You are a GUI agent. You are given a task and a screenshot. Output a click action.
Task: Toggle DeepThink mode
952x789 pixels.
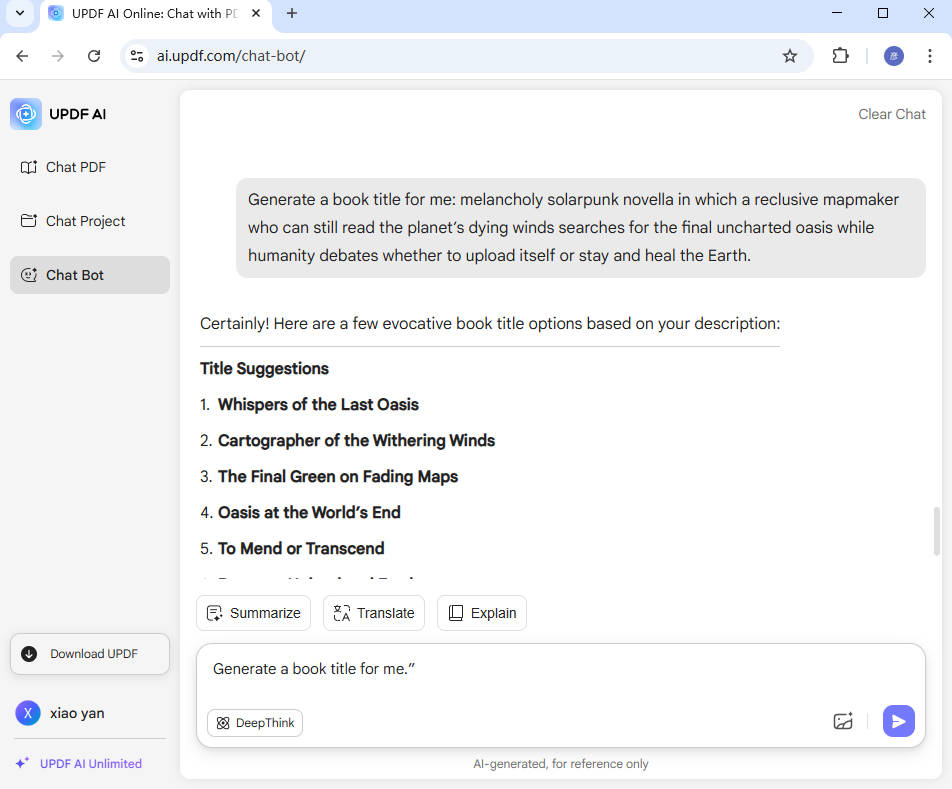(255, 723)
